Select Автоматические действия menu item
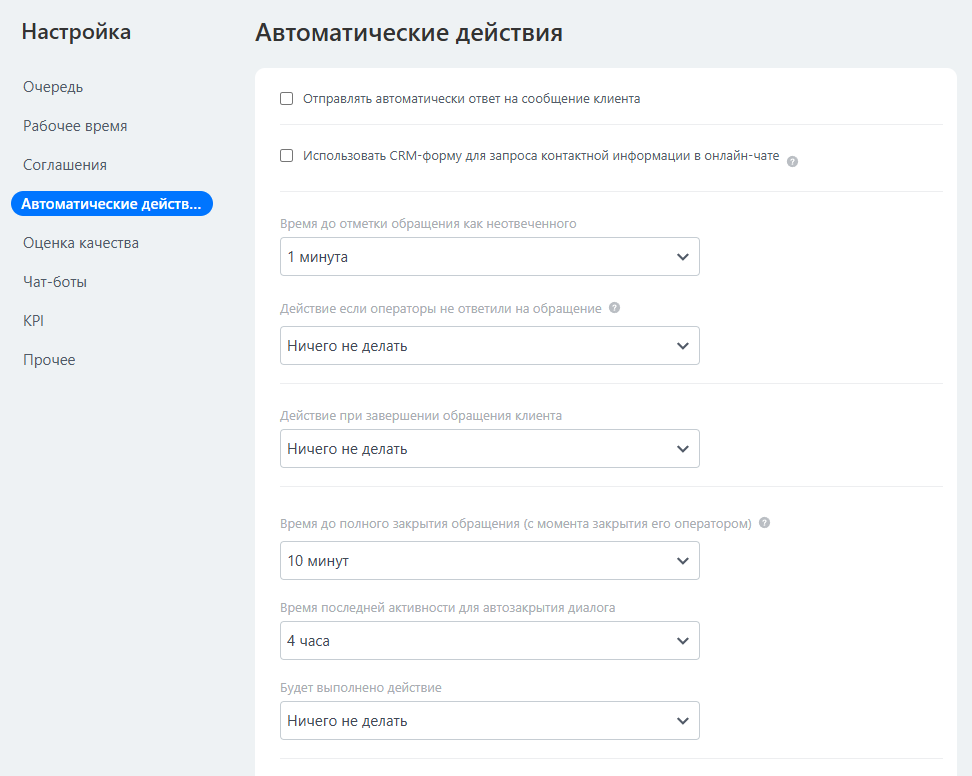Viewport: 972px width, 776px height. tap(112, 204)
